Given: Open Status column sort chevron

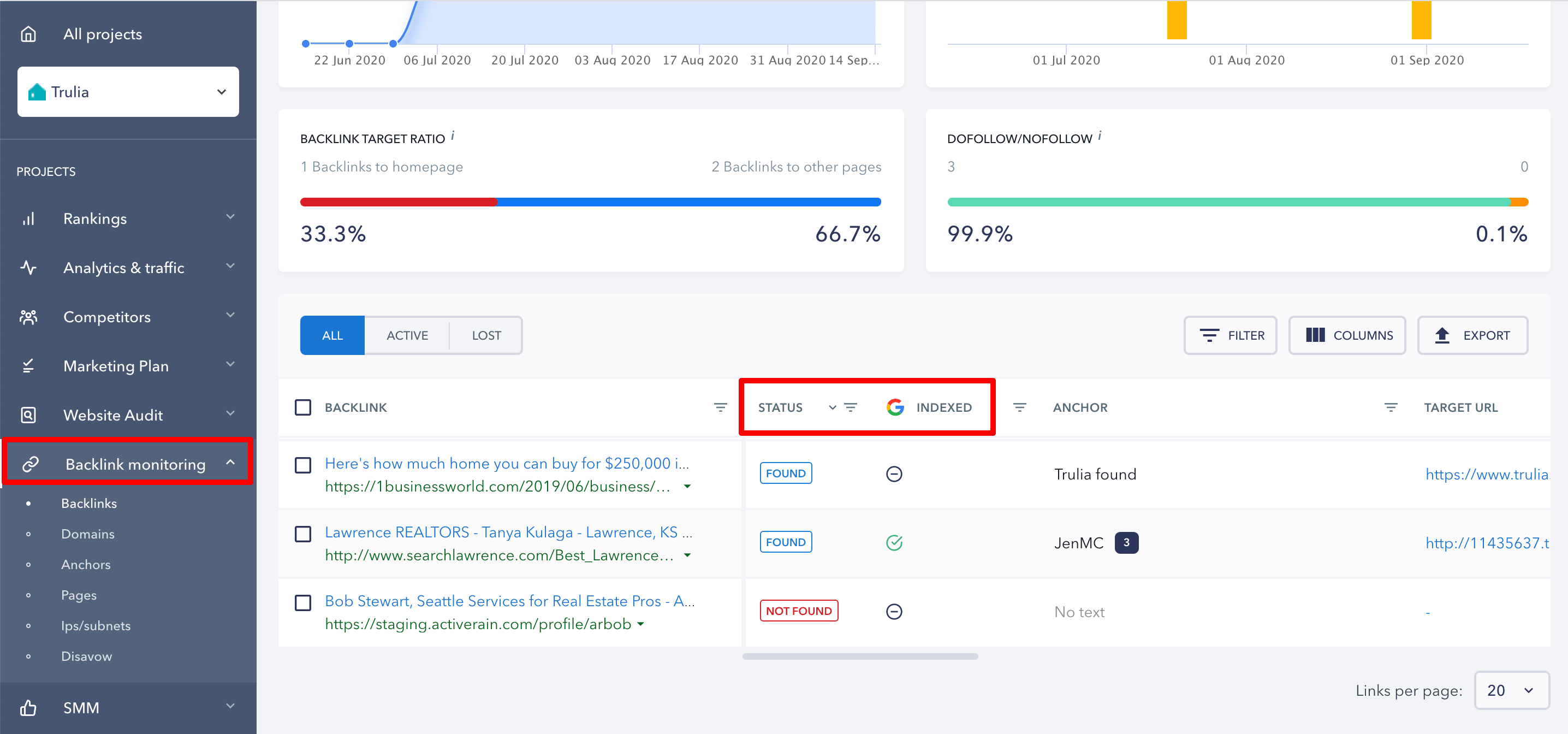Looking at the screenshot, I should (x=832, y=407).
